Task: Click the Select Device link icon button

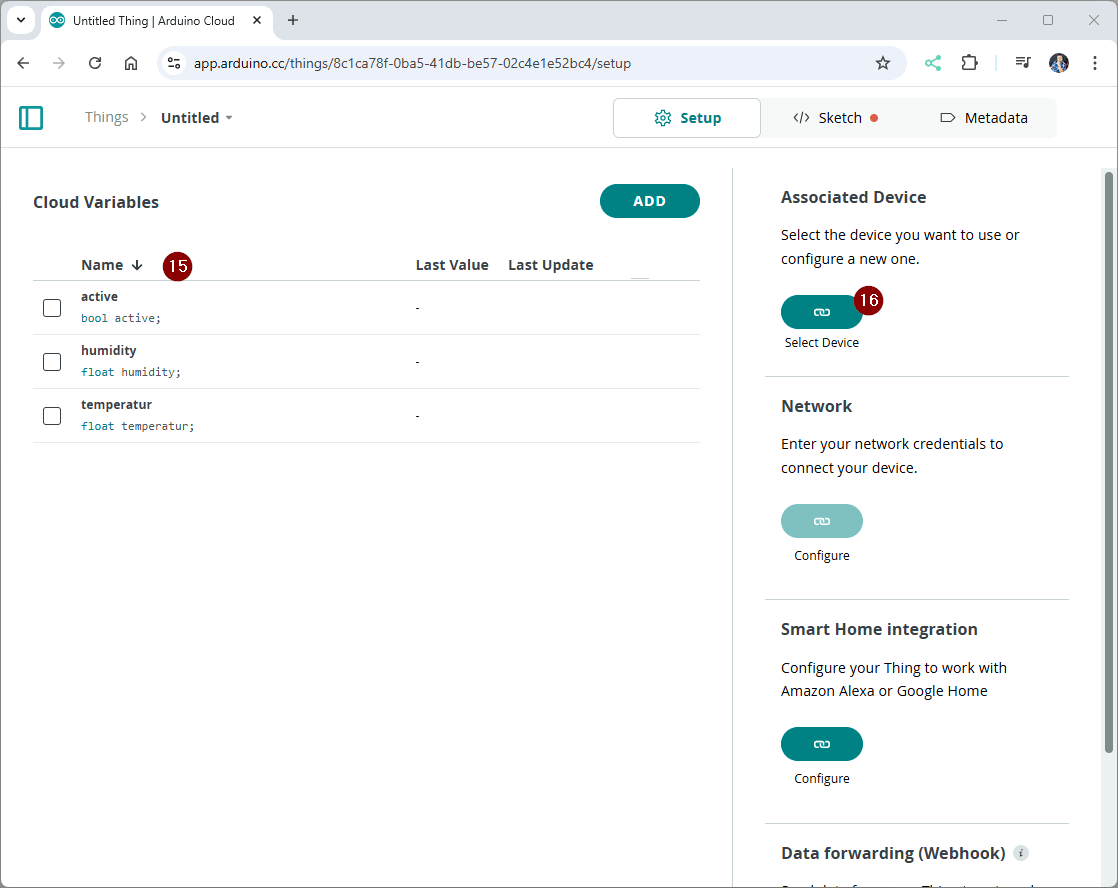Action: (821, 312)
